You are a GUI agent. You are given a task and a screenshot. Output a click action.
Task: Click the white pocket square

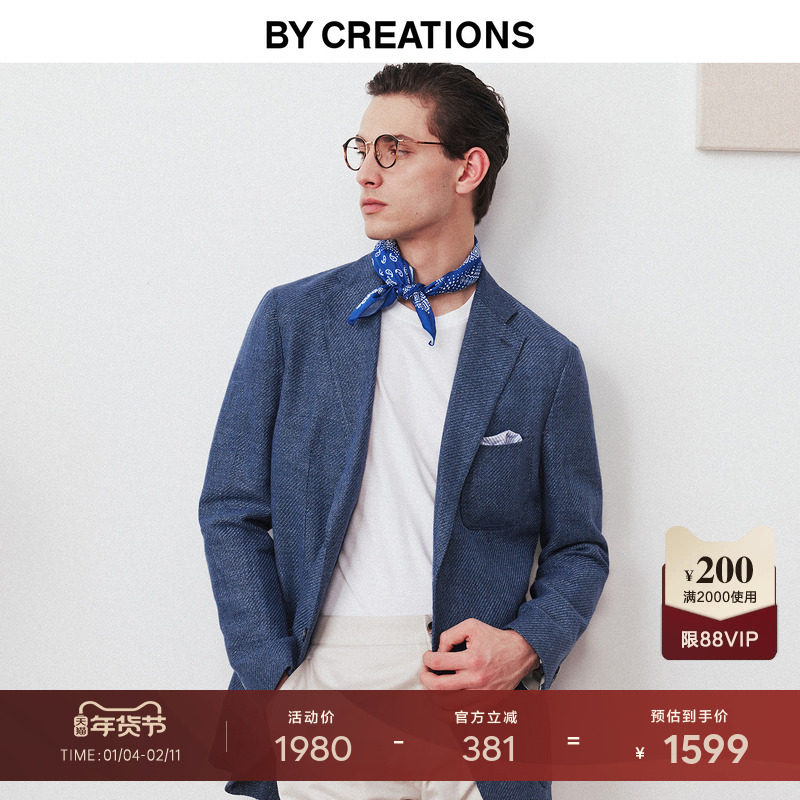(502, 437)
